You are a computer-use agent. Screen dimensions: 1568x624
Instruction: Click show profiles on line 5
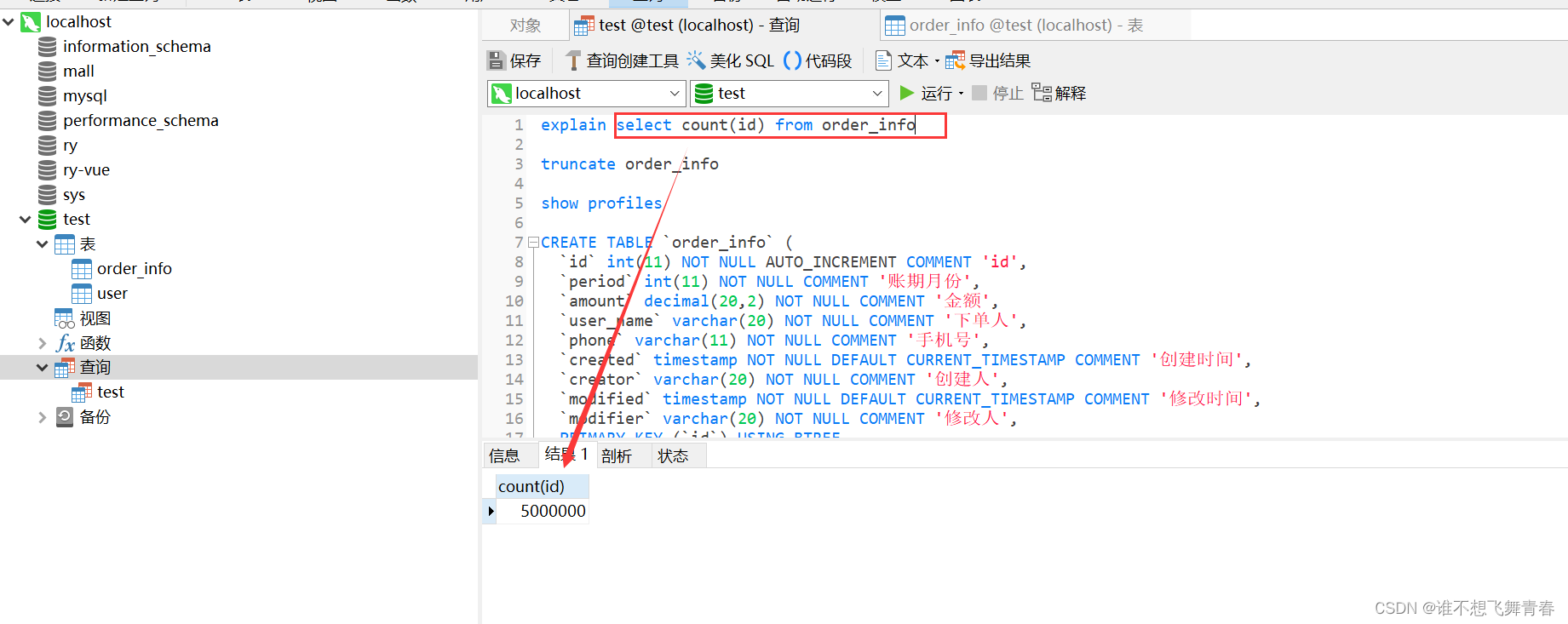[x=601, y=203]
